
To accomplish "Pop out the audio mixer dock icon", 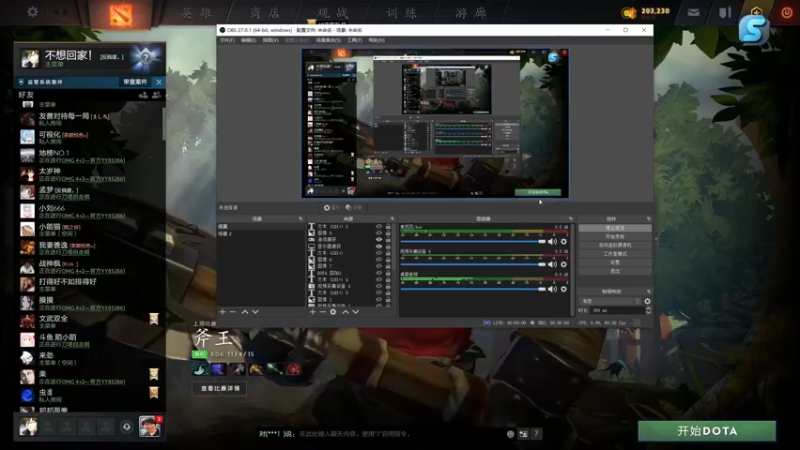I will point(570,219).
